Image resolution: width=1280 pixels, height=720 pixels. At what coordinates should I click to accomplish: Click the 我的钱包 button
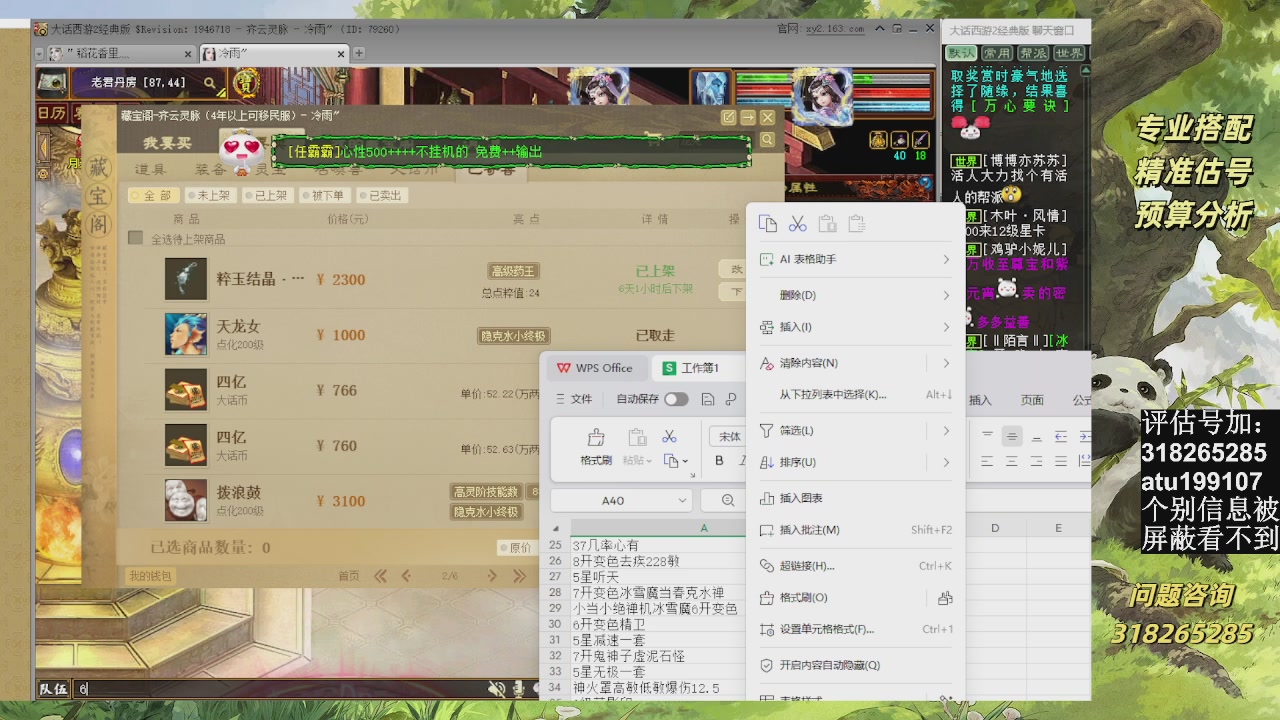pyautogui.click(x=150, y=576)
